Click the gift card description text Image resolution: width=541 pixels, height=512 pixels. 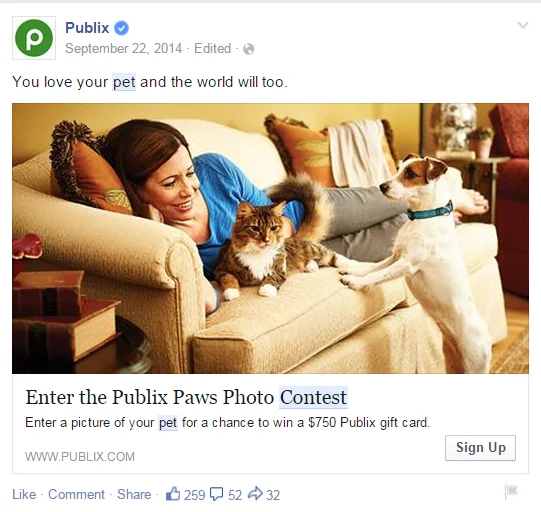click(227, 423)
